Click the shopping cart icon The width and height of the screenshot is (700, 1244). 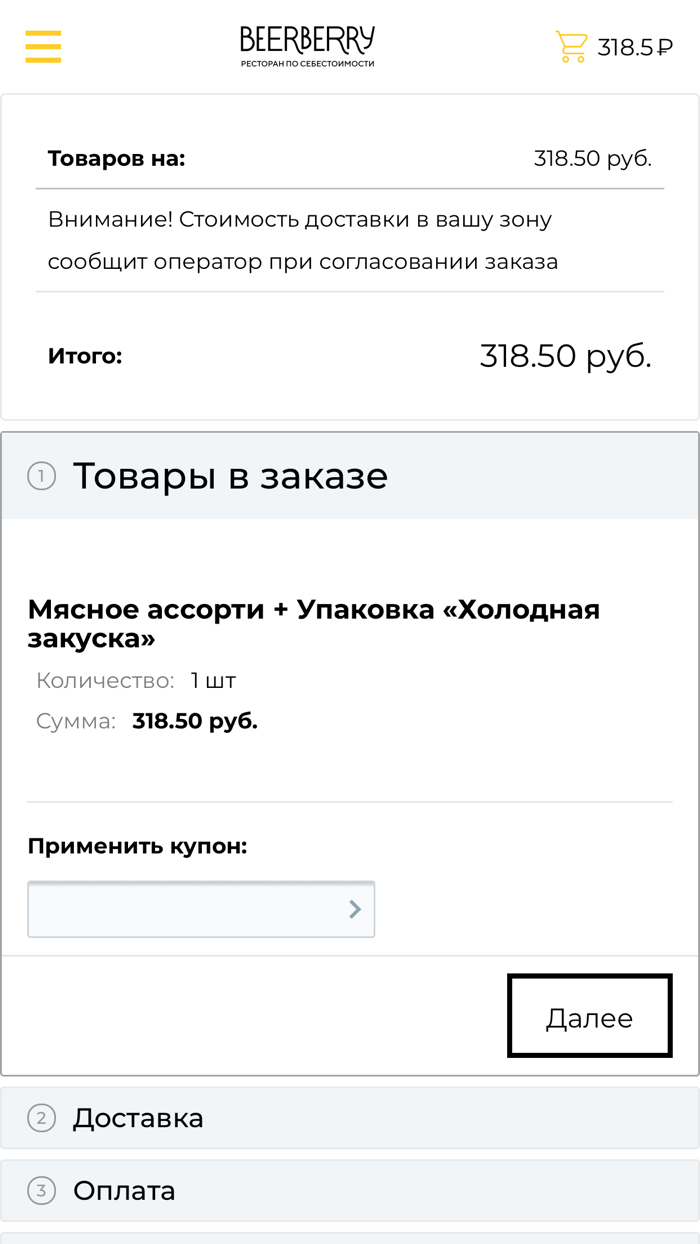pos(571,45)
